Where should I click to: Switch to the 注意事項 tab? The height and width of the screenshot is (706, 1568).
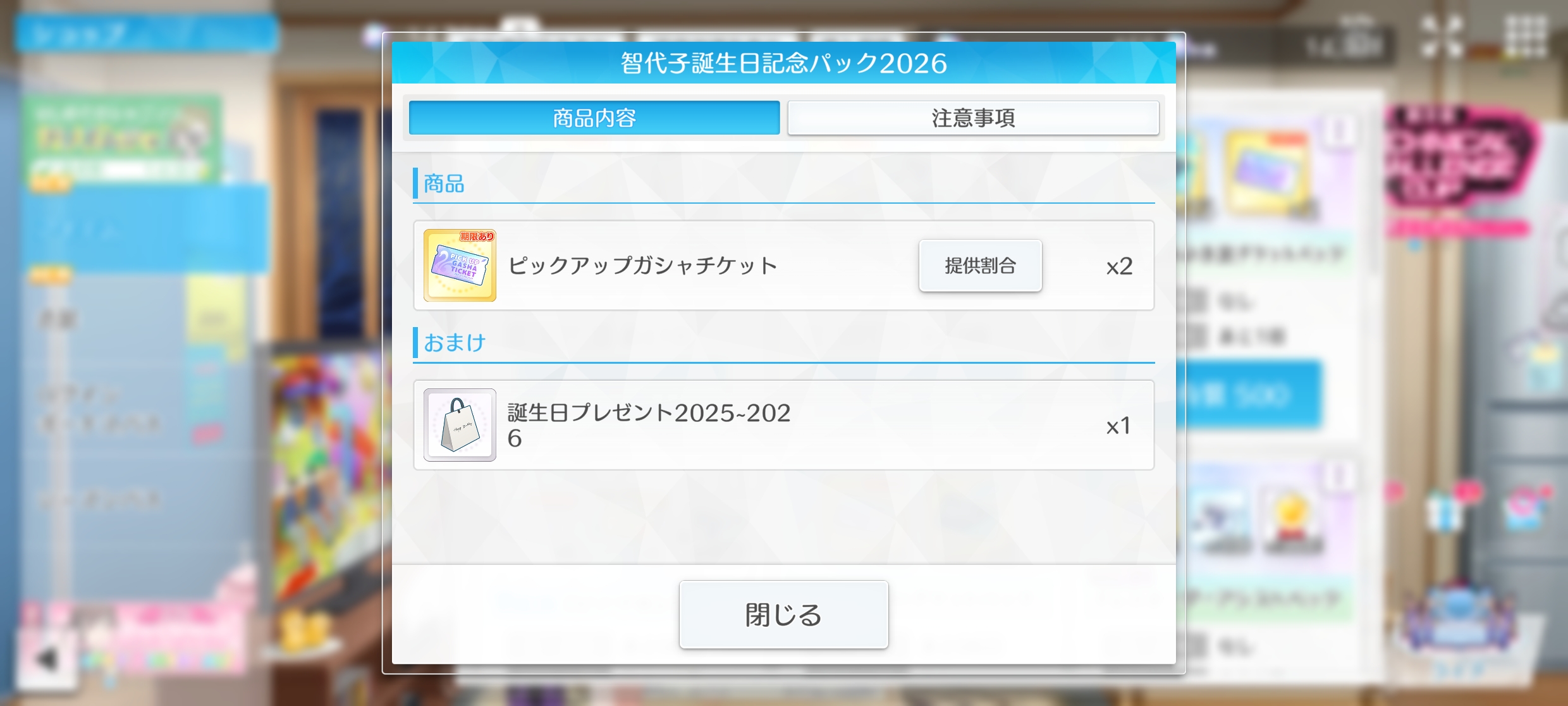tap(973, 118)
